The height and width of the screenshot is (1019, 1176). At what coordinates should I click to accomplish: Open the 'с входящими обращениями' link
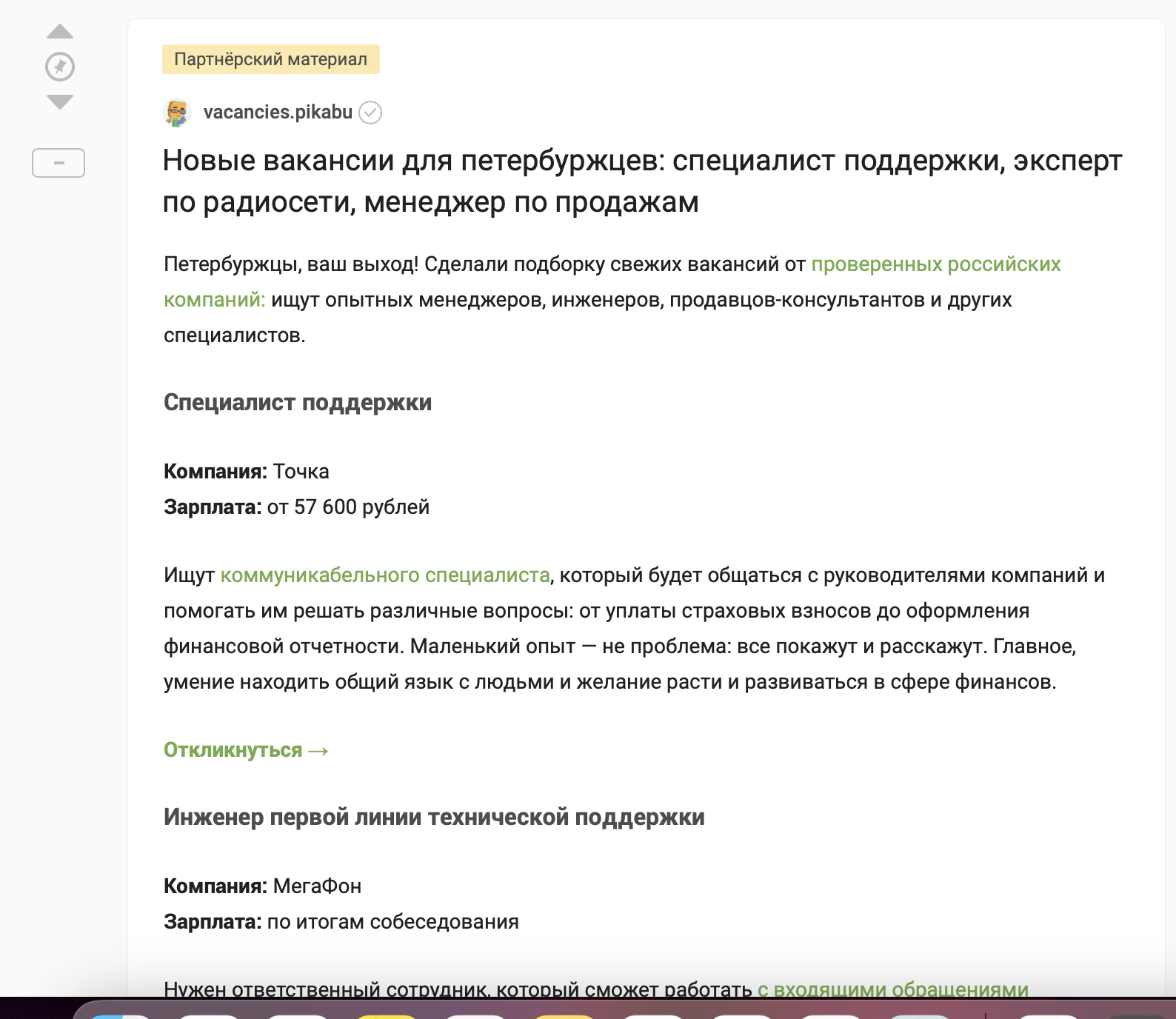[893, 989]
